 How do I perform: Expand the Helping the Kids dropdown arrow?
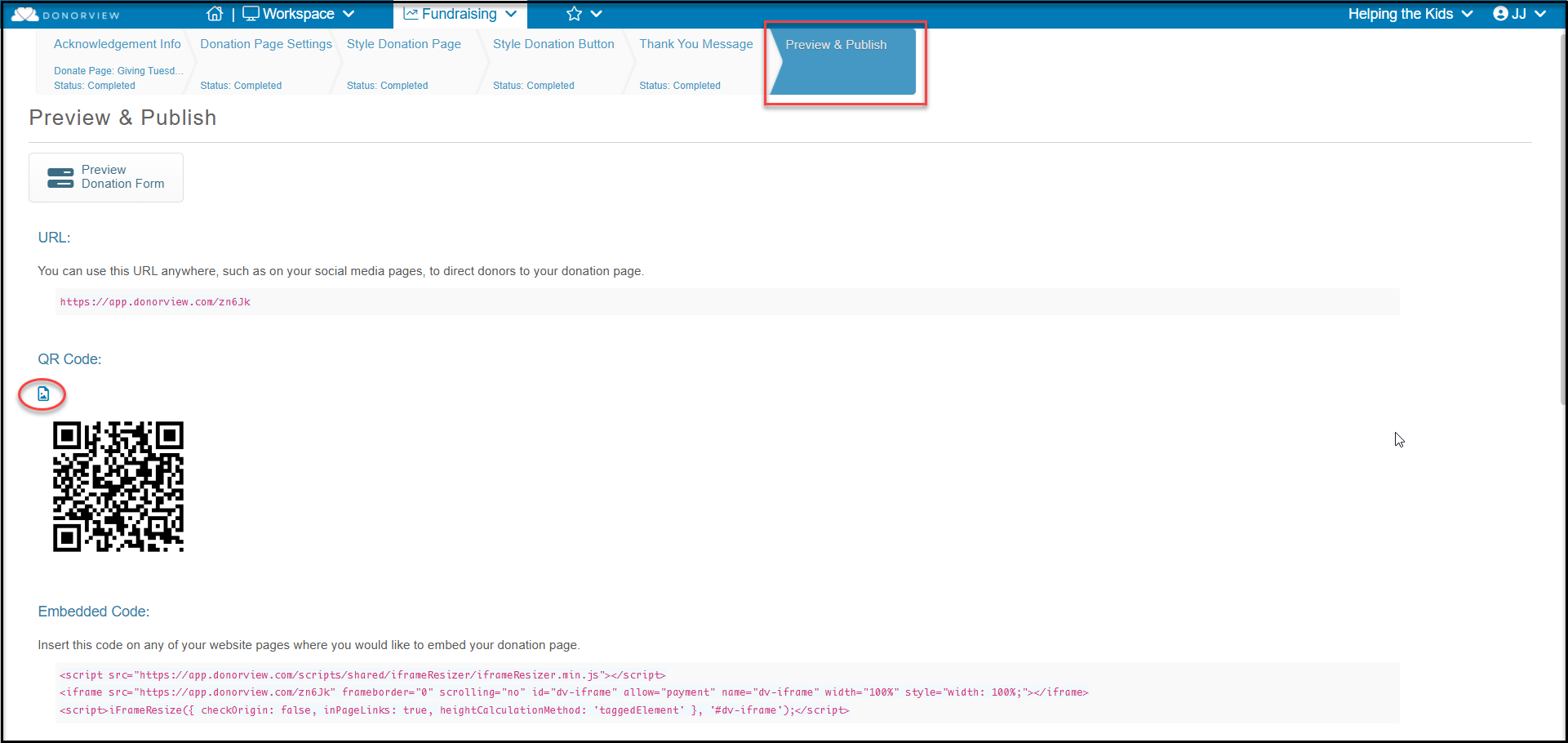(x=1467, y=14)
